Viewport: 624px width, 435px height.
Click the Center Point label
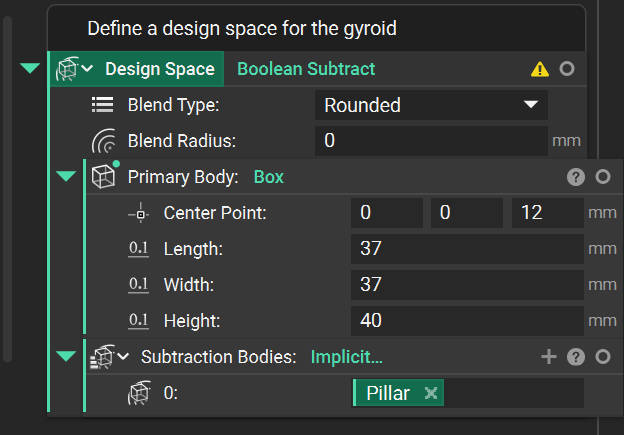pos(215,213)
